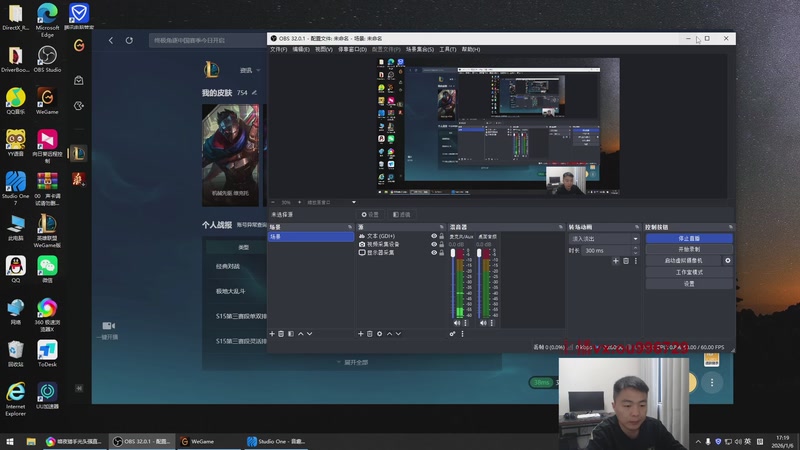Move the scene up with arrow

click(301, 334)
